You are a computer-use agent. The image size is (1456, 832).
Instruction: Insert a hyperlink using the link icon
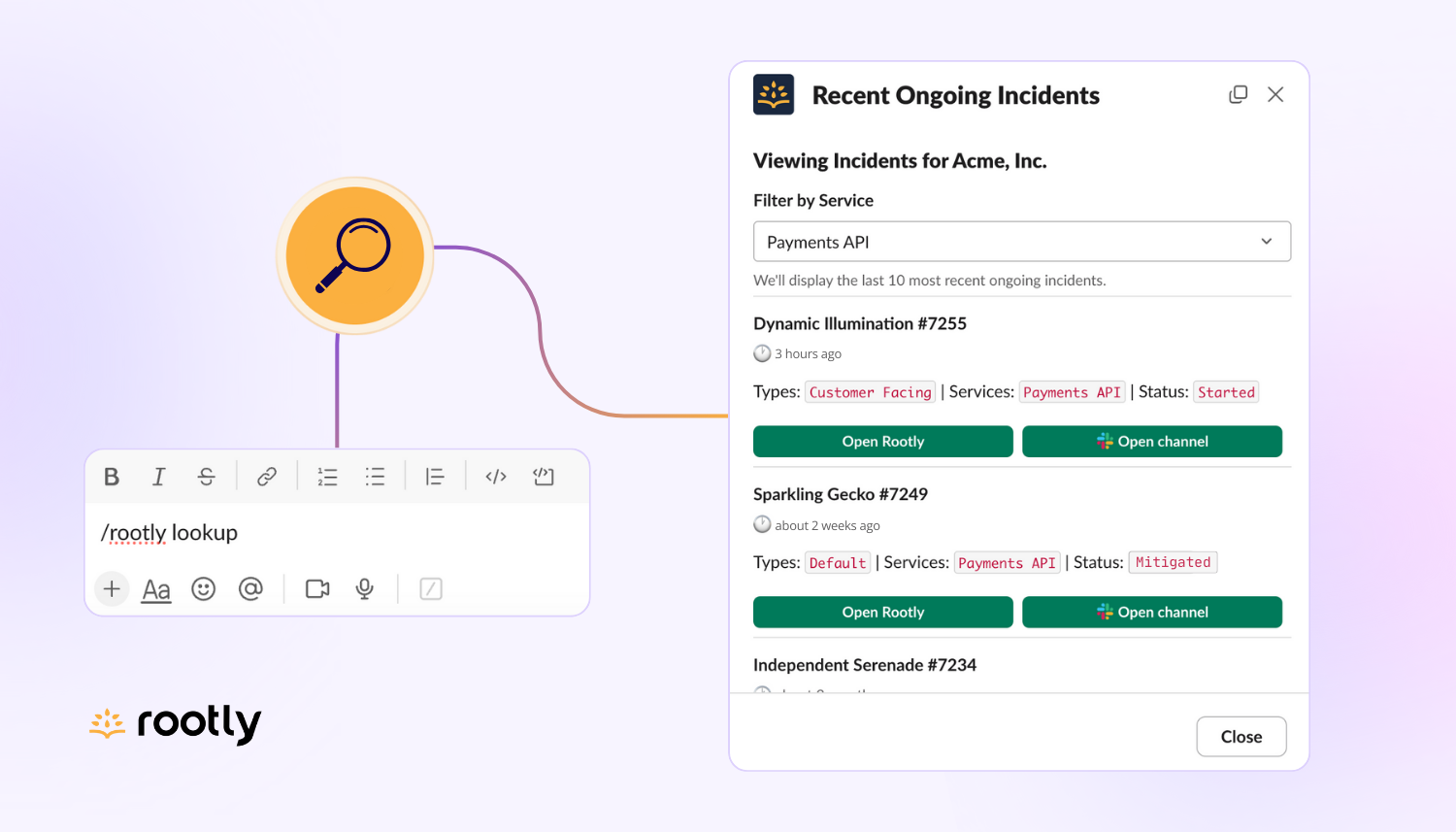[266, 476]
